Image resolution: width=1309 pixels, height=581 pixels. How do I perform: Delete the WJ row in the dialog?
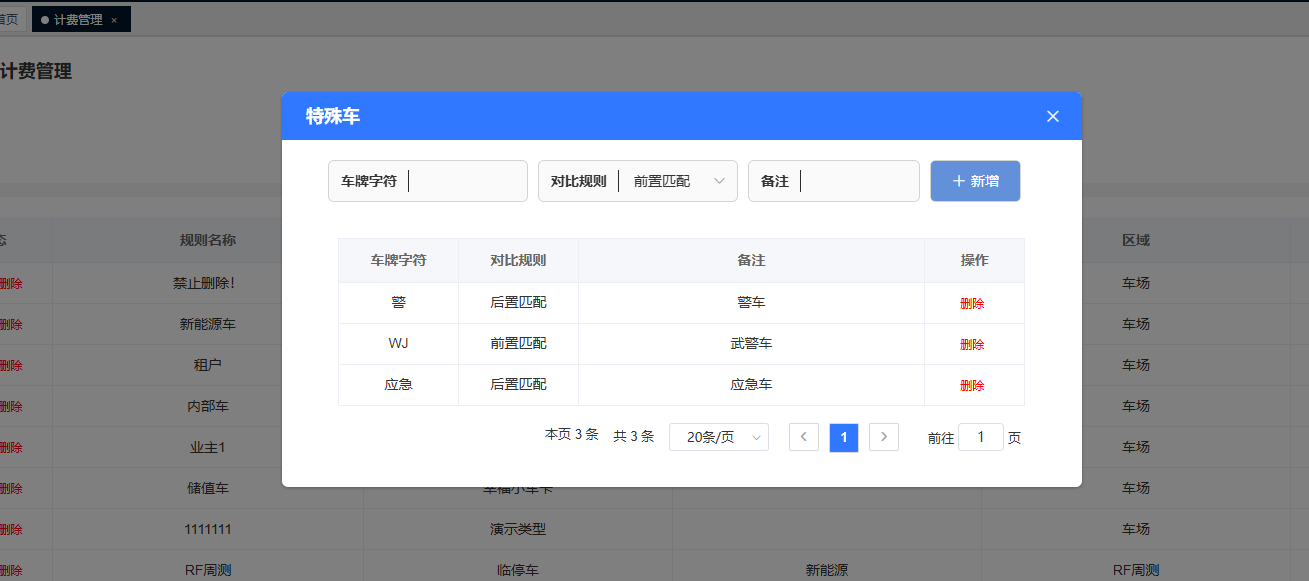(972, 345)
